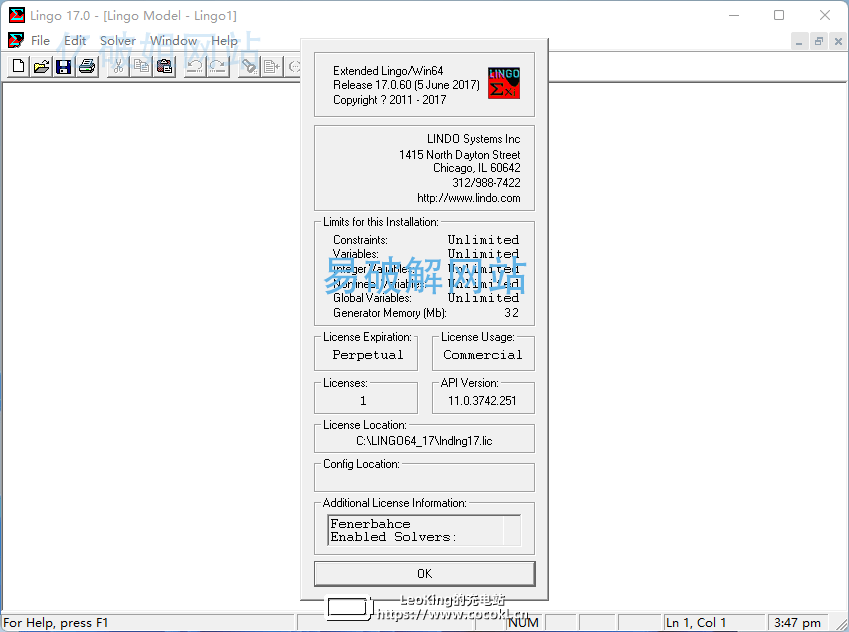The width and height of the screenshot is (849, 632).
Task: Click the Print toolbar icon
Action: [x=87, y=67]
